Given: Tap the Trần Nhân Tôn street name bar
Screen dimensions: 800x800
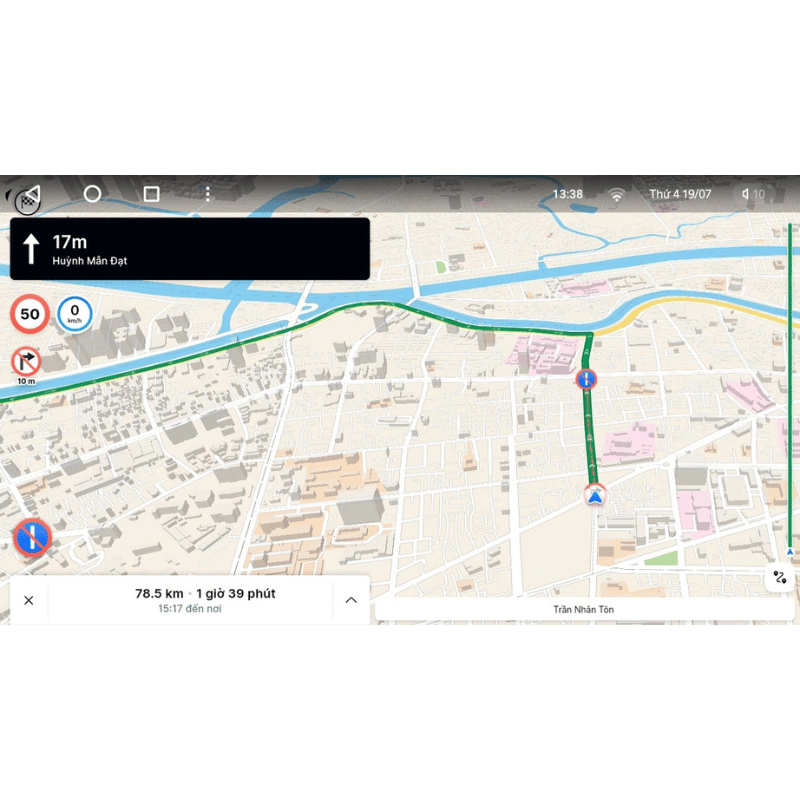Looking at the screenshot, I should [x=584, y=609].
